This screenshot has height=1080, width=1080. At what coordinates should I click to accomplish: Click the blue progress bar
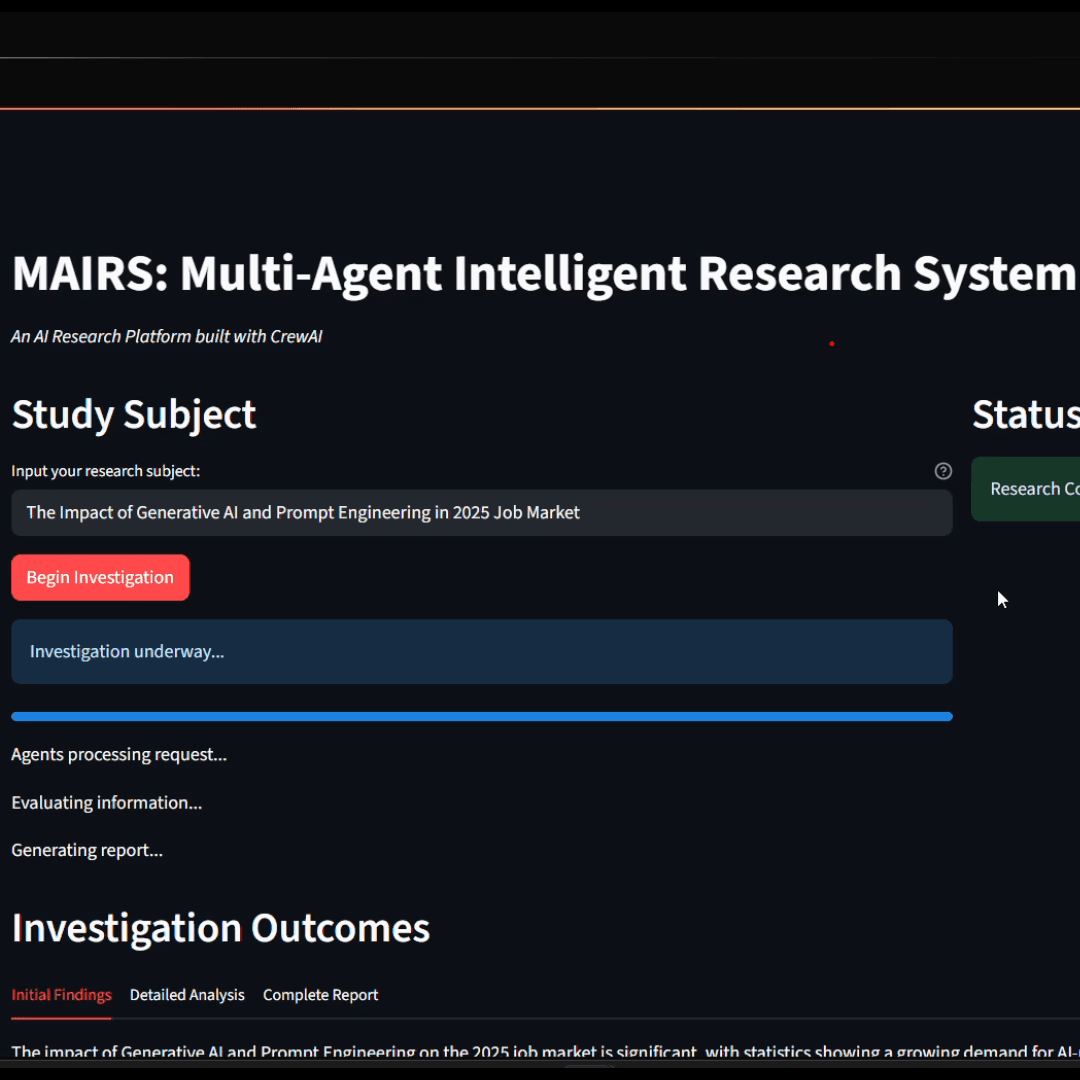click(x=482, y=716)
